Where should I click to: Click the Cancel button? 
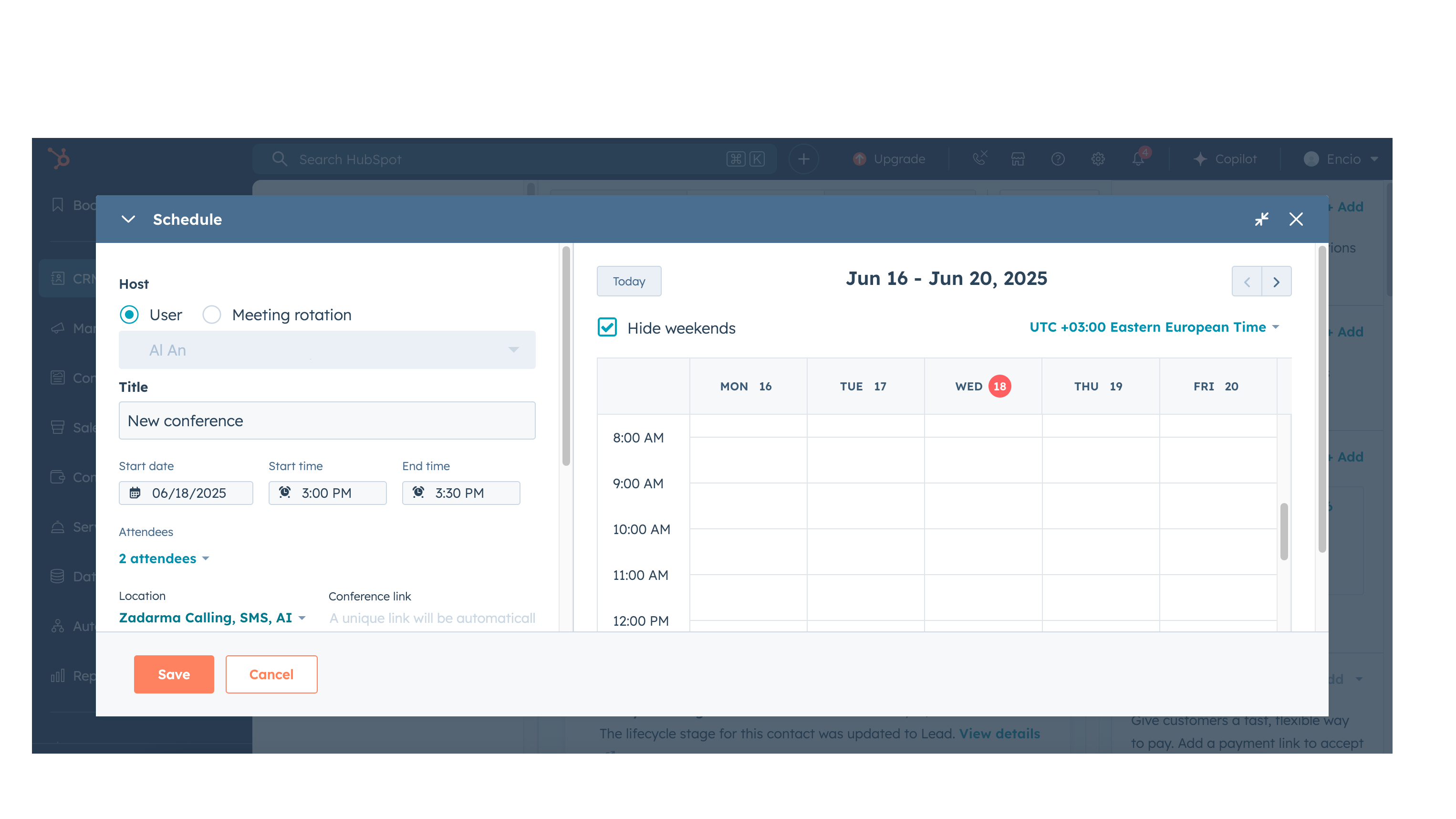click(271, 673)
